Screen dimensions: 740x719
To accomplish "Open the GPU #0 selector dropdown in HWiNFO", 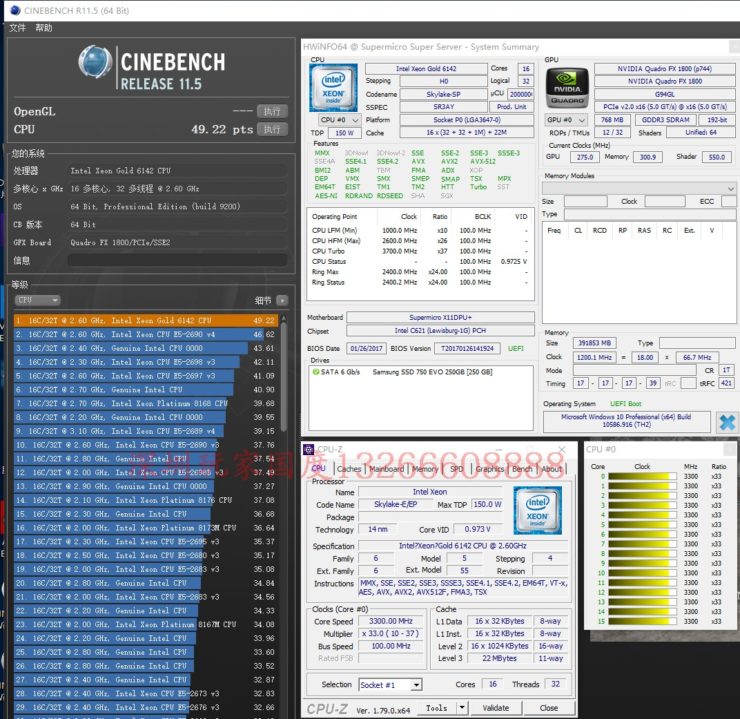I will tap(566, 120).
